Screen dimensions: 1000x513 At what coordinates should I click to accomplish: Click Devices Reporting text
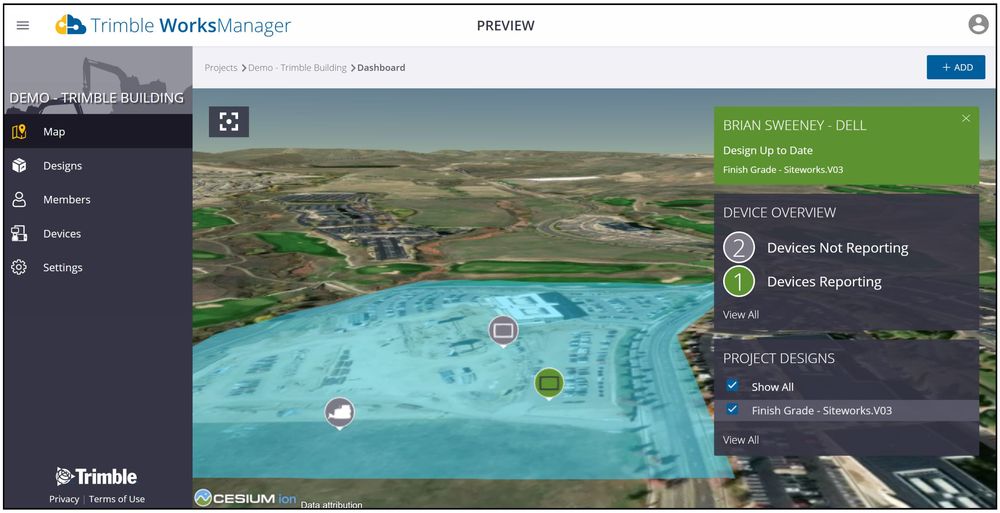824,281
